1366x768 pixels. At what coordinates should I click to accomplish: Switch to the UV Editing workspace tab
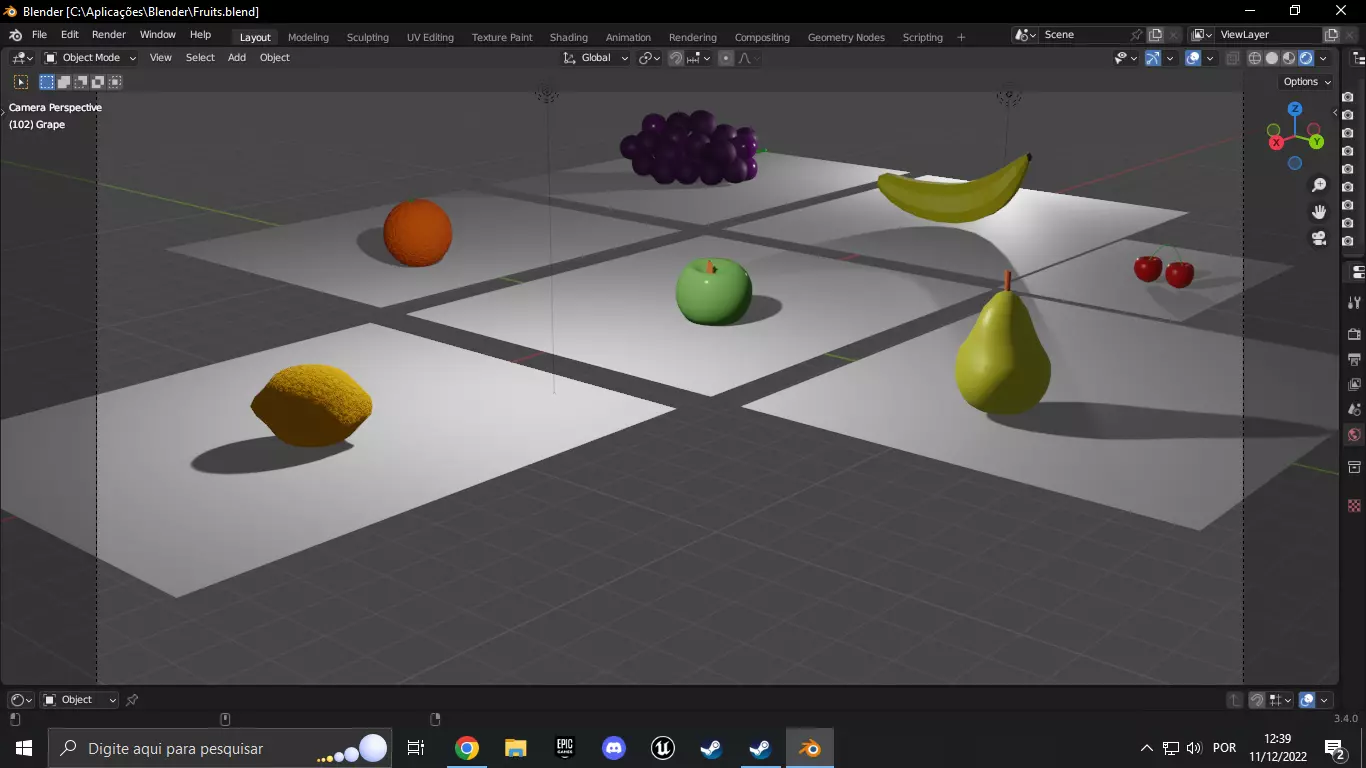click(x=430, y=37)
